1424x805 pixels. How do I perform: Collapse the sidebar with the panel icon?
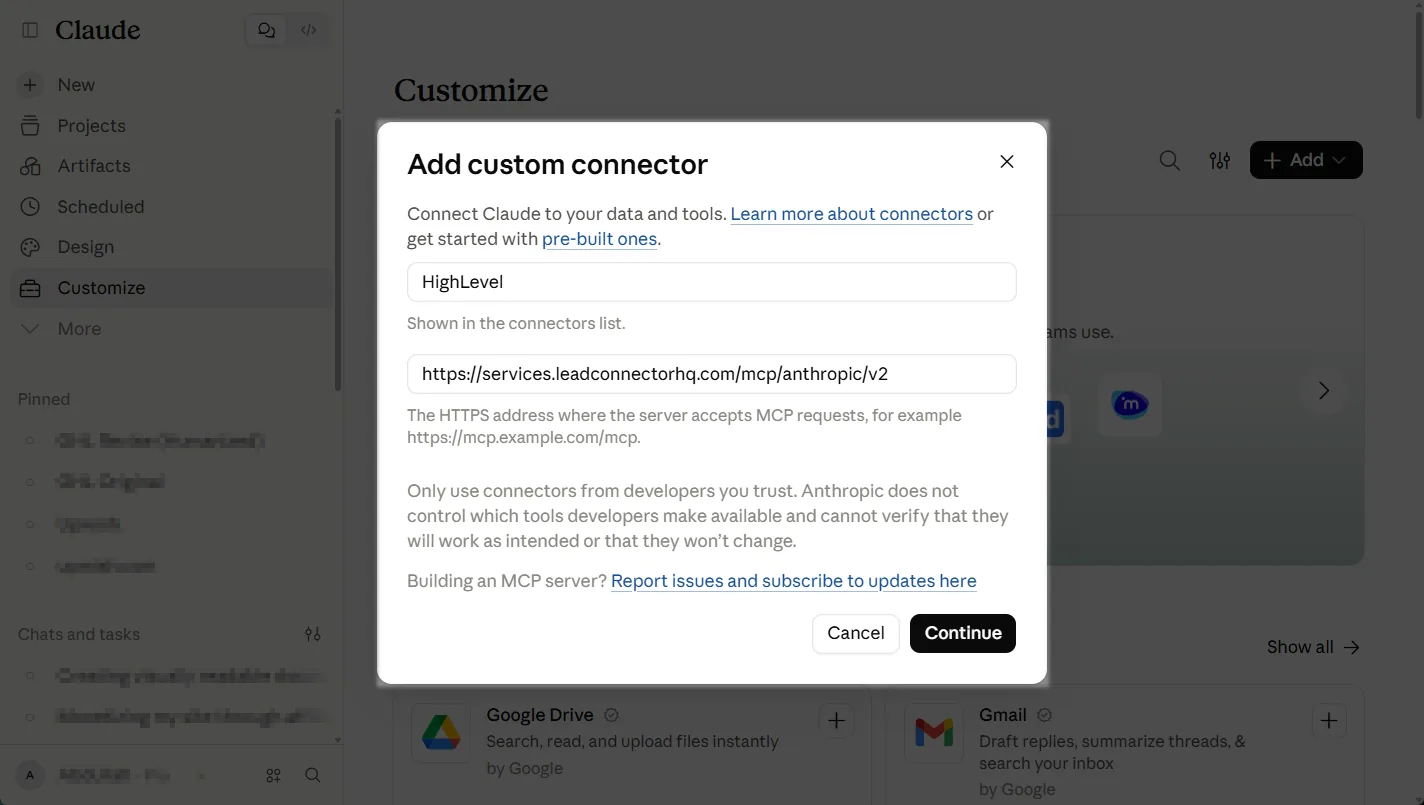[30, 30]
